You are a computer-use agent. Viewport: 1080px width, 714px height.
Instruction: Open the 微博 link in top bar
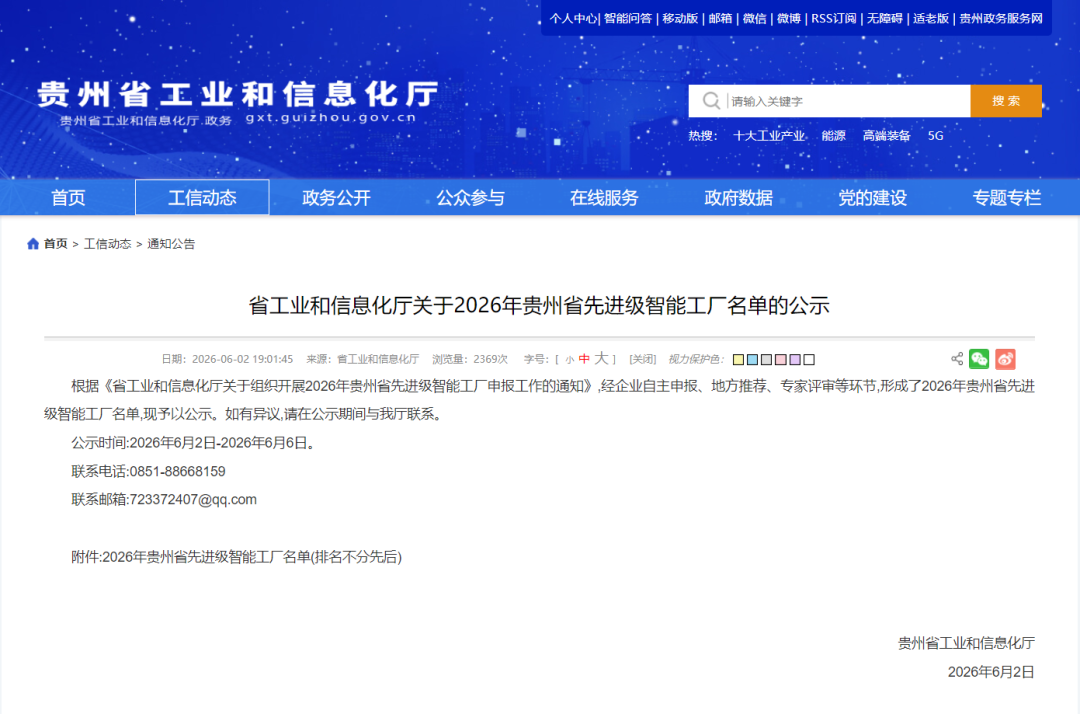[789, 19]
